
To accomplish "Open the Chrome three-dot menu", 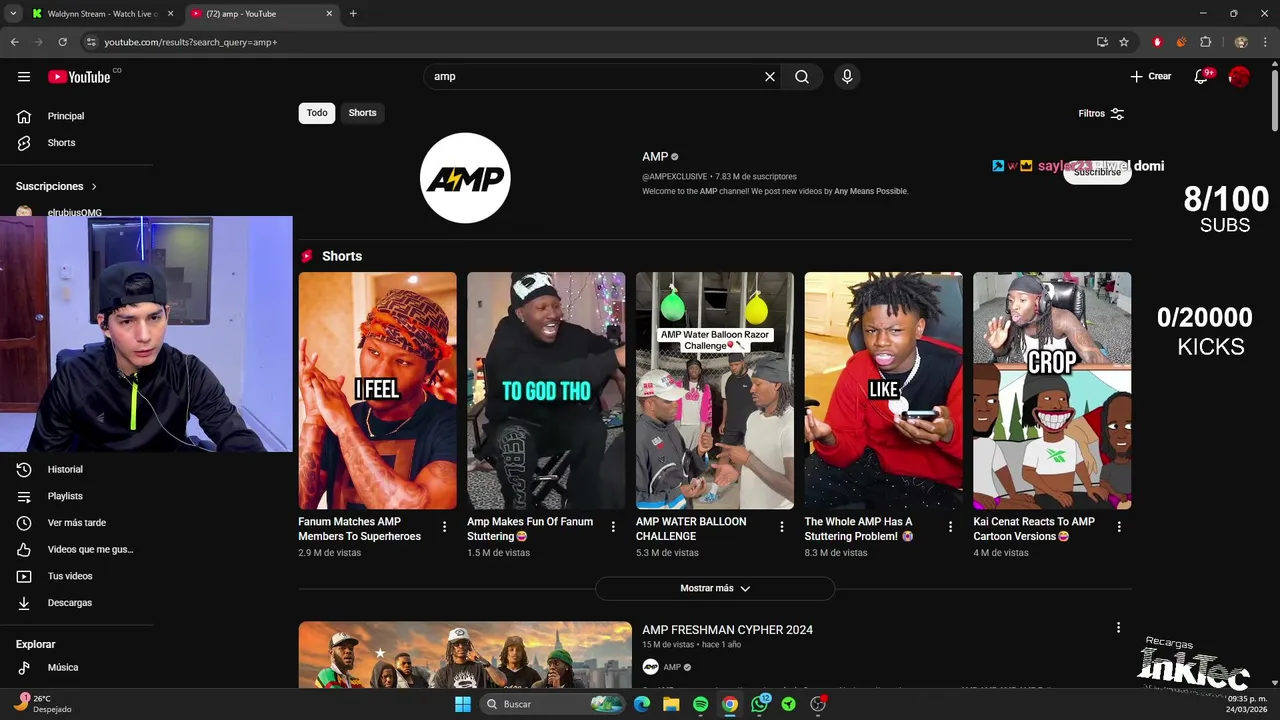I will point(1266,42).
